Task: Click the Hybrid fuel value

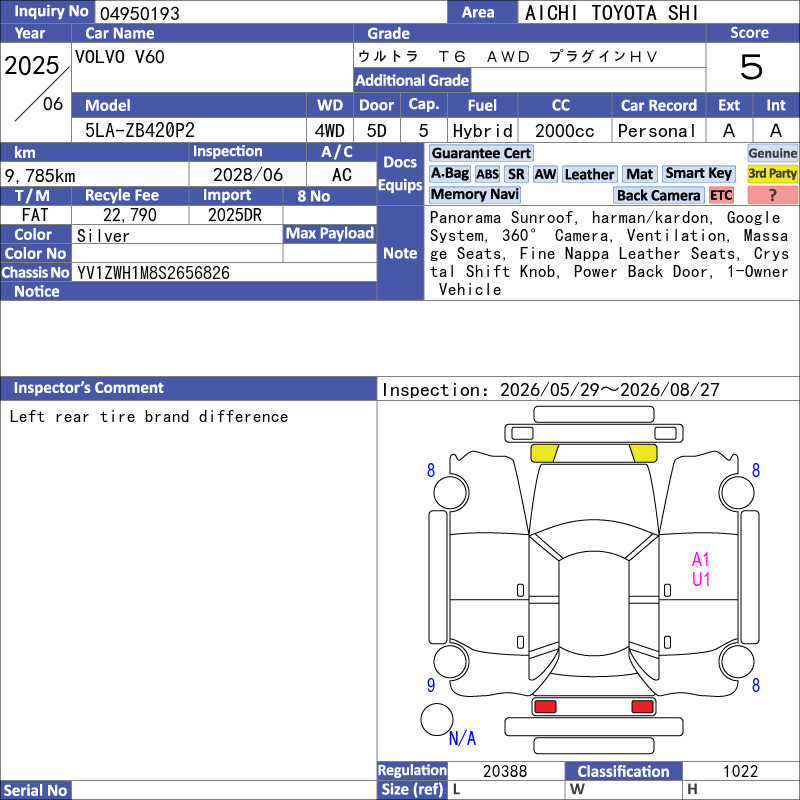Action: point(482,131)
